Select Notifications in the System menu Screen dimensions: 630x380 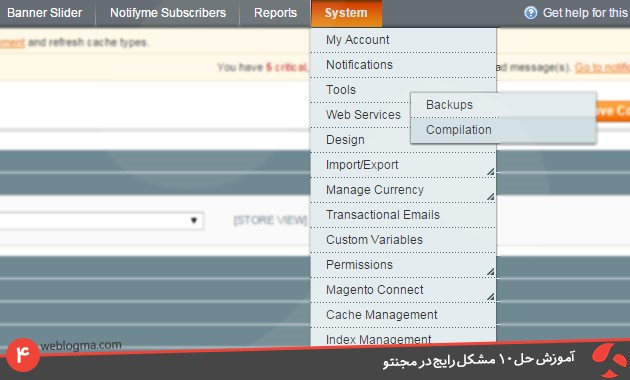click(403, 65)
